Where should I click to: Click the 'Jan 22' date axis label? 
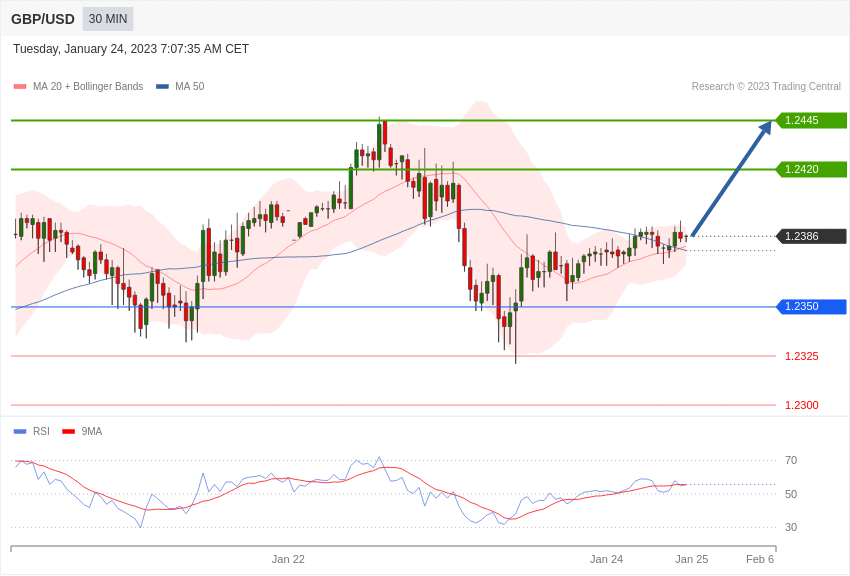tap(288, 559)
